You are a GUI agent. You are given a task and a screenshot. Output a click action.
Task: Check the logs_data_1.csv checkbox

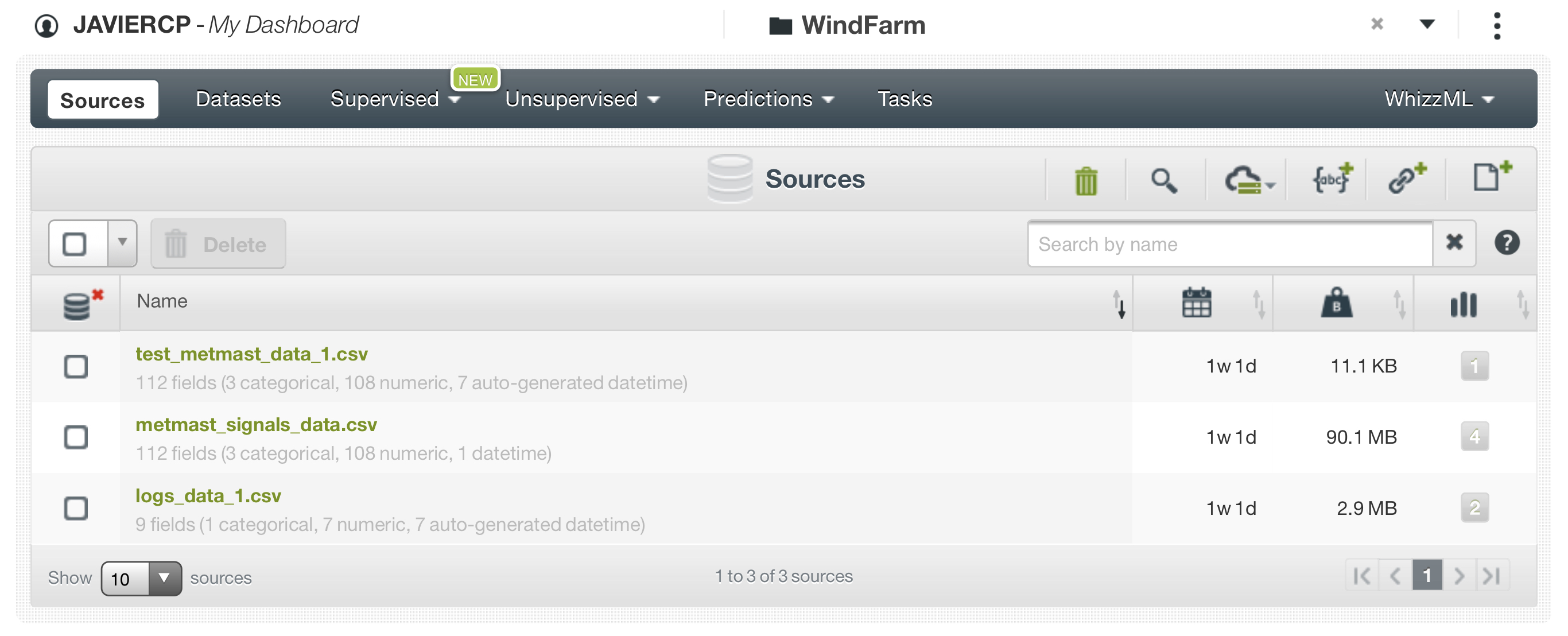pyautogui.click(x=76, y=508)
